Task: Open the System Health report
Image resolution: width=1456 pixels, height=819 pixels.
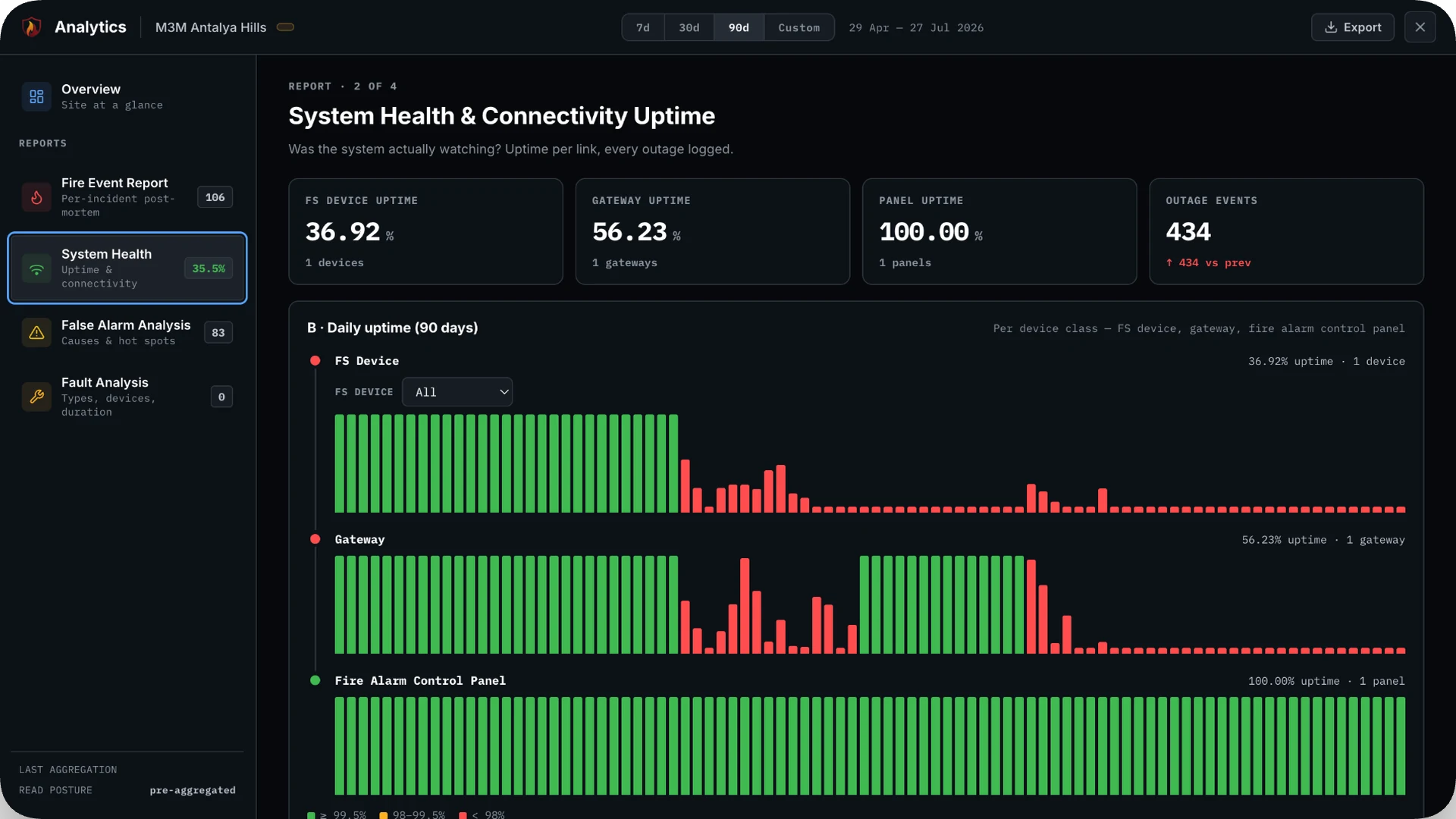Action: (x=127, y=268)
